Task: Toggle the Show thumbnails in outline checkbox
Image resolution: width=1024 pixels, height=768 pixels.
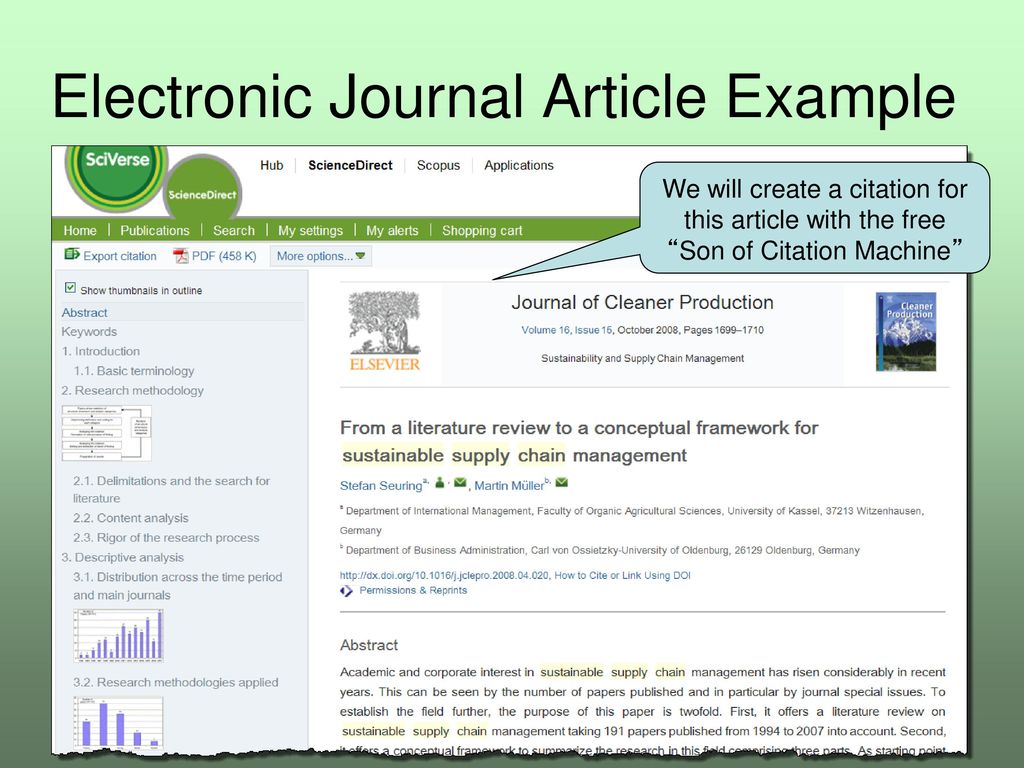Action: coord(71,288)
